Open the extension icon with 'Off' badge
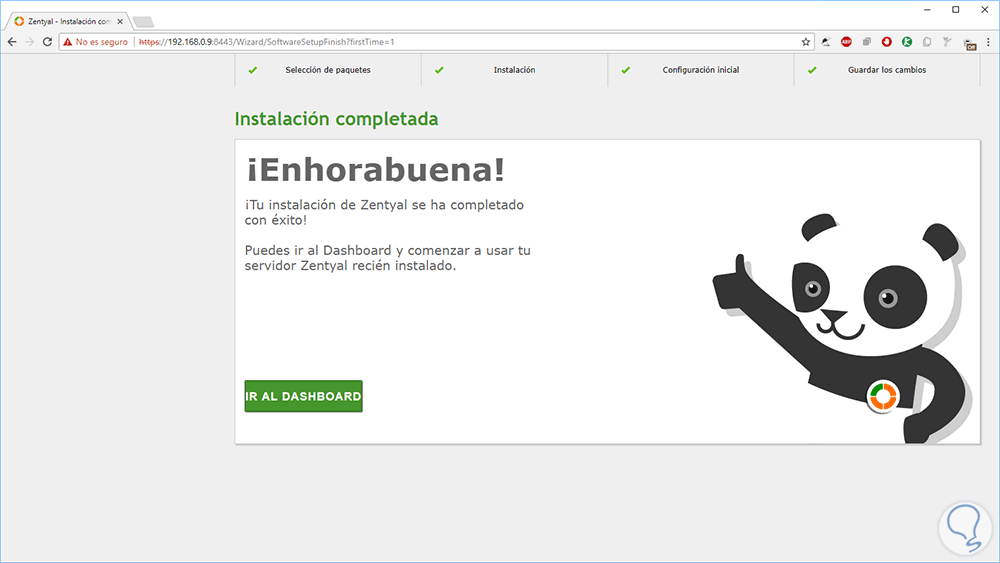Screen dimensions: 1000x563 tap(969, 44)
